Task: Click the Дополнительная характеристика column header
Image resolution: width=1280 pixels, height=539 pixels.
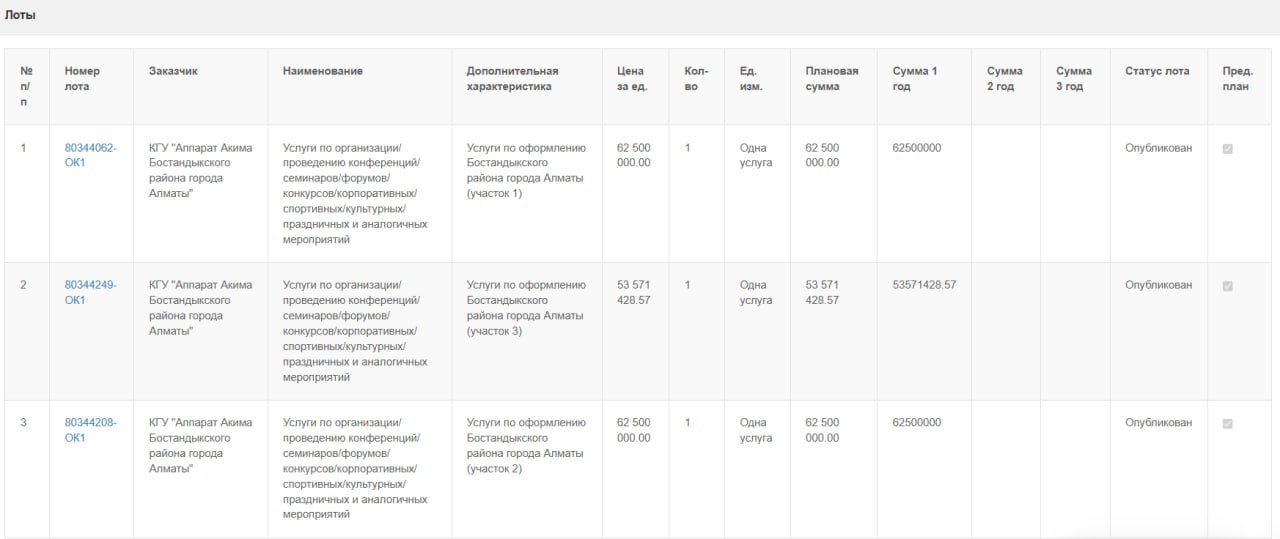Action: (512, 79)
